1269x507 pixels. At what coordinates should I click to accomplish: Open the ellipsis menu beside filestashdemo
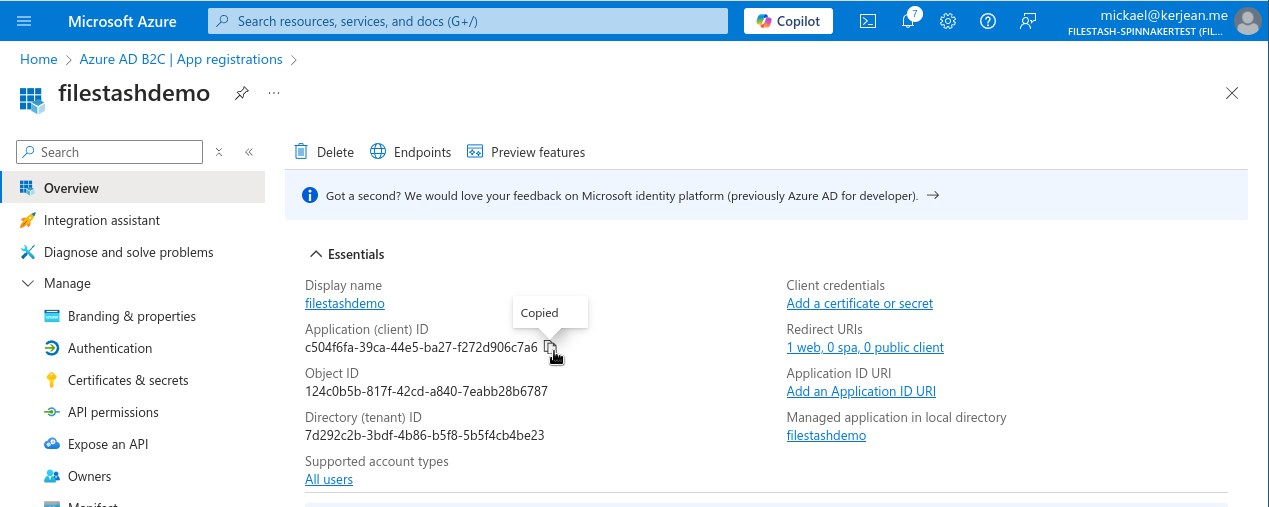pos(274,93)
